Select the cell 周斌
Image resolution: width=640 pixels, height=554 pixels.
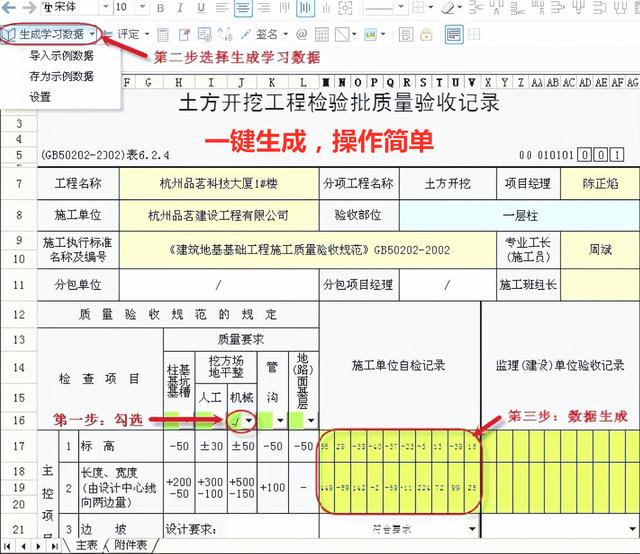(x=600, y=250)
